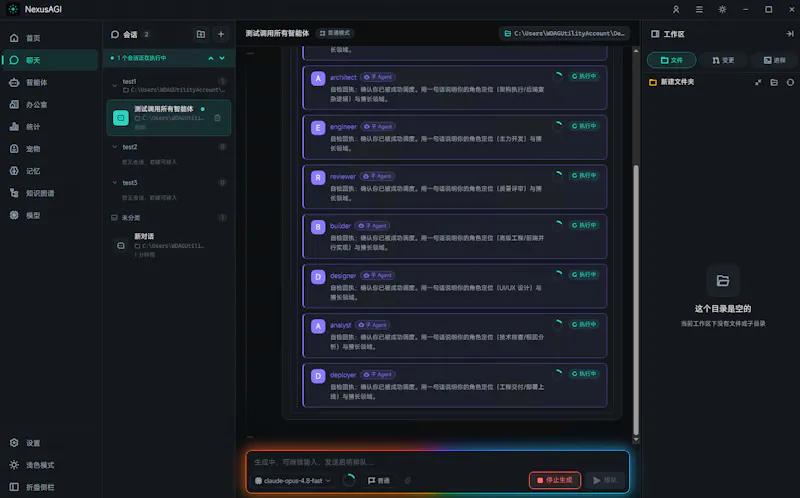Click the engineer sub-agent name
Screen dimensions: 800x498
pyautogui.click(x=343, y=127)
